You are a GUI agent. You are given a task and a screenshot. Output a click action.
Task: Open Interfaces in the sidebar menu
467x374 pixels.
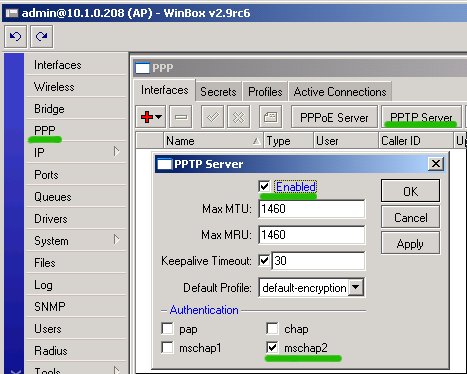click(x=76, y=65)
